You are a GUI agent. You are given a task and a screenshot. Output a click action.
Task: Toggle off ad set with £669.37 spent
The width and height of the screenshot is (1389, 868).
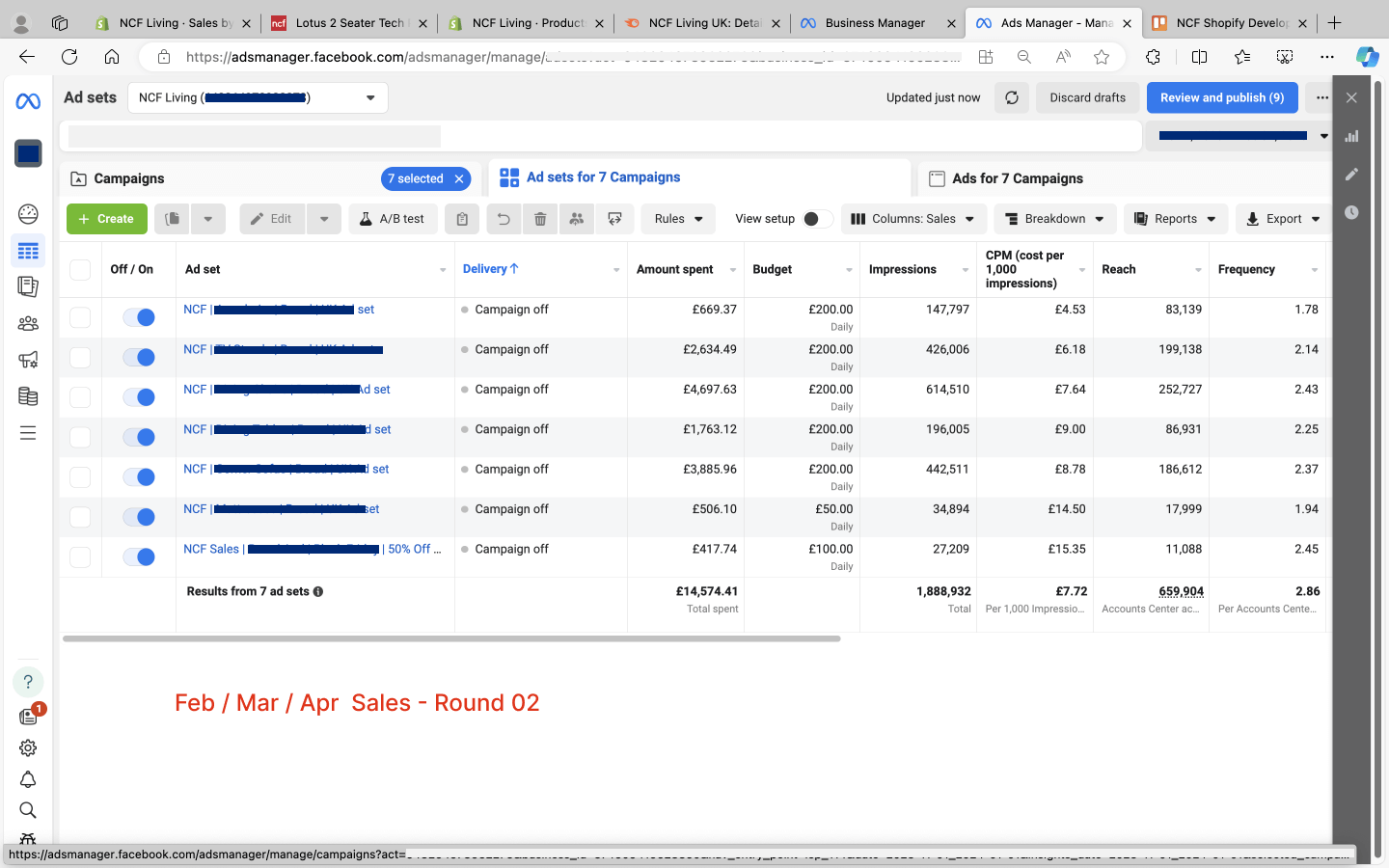click(139, 317)
